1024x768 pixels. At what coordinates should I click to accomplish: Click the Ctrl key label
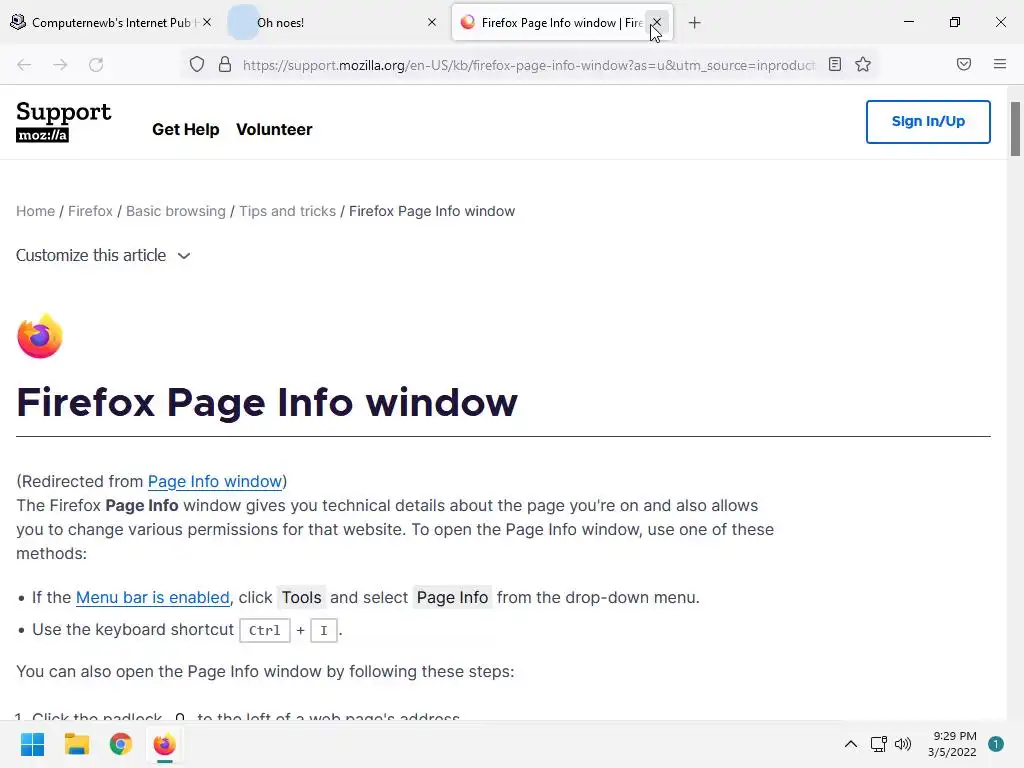(264, 630)
